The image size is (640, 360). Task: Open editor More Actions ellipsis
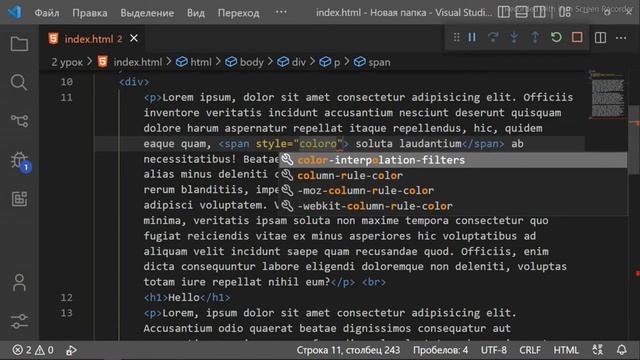coord(621,38)
